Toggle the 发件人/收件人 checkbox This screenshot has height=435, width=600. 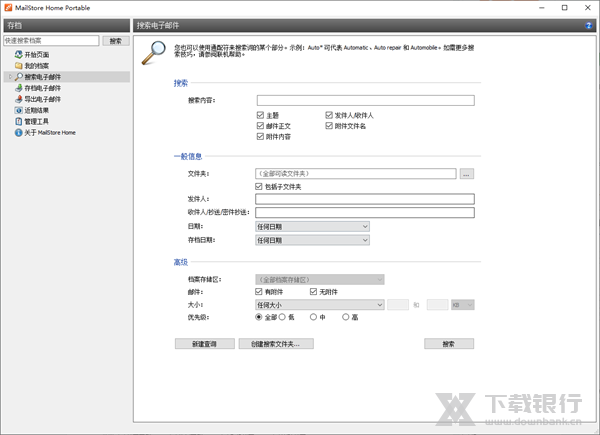point(329,115)
